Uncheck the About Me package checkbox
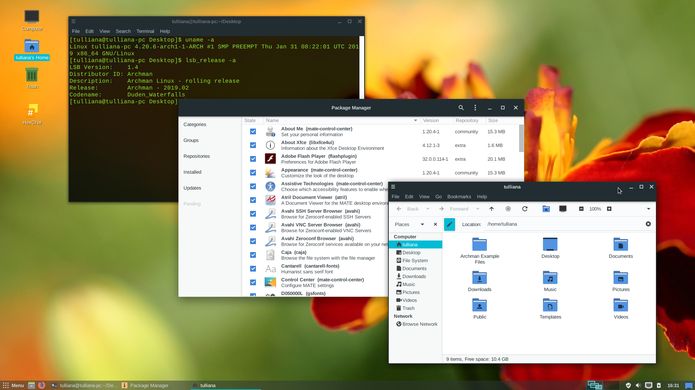Screen dimensions: 695x390 point(253,132)
